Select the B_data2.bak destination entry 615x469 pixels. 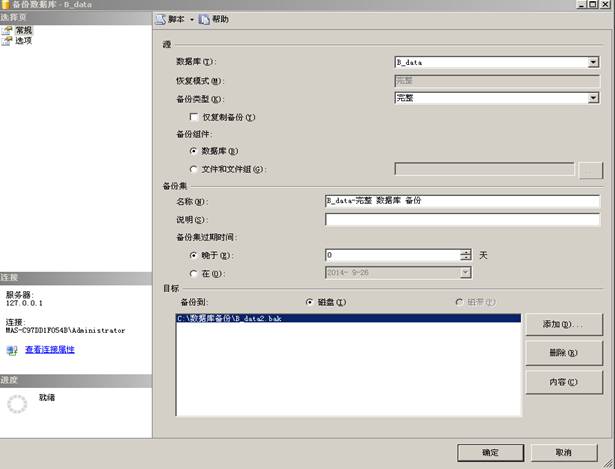[x=348, y=318]
